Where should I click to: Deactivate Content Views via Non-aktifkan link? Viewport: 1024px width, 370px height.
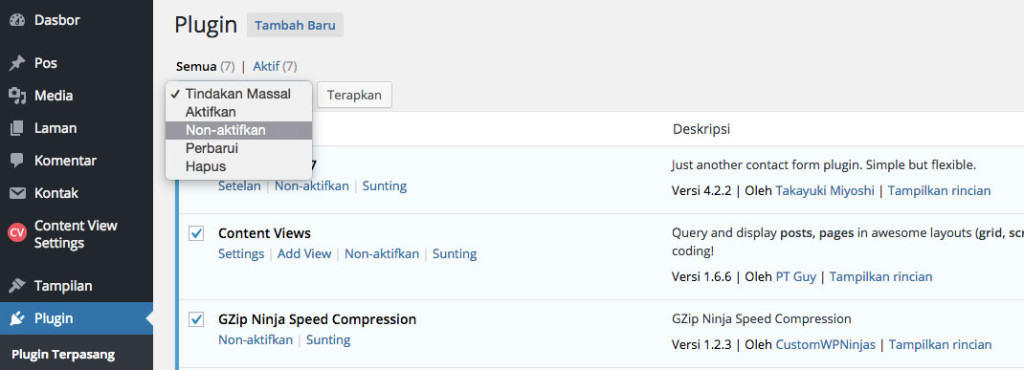382,254
